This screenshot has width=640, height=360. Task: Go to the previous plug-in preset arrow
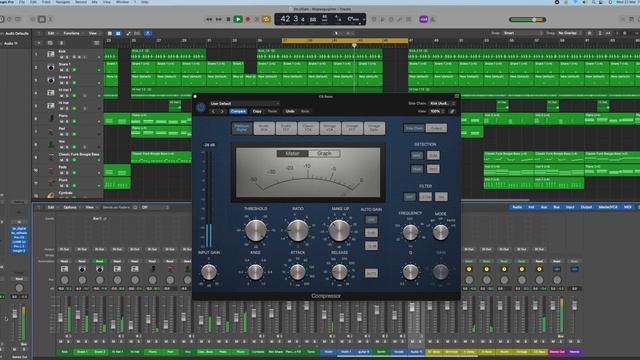[x=213, y=111]
